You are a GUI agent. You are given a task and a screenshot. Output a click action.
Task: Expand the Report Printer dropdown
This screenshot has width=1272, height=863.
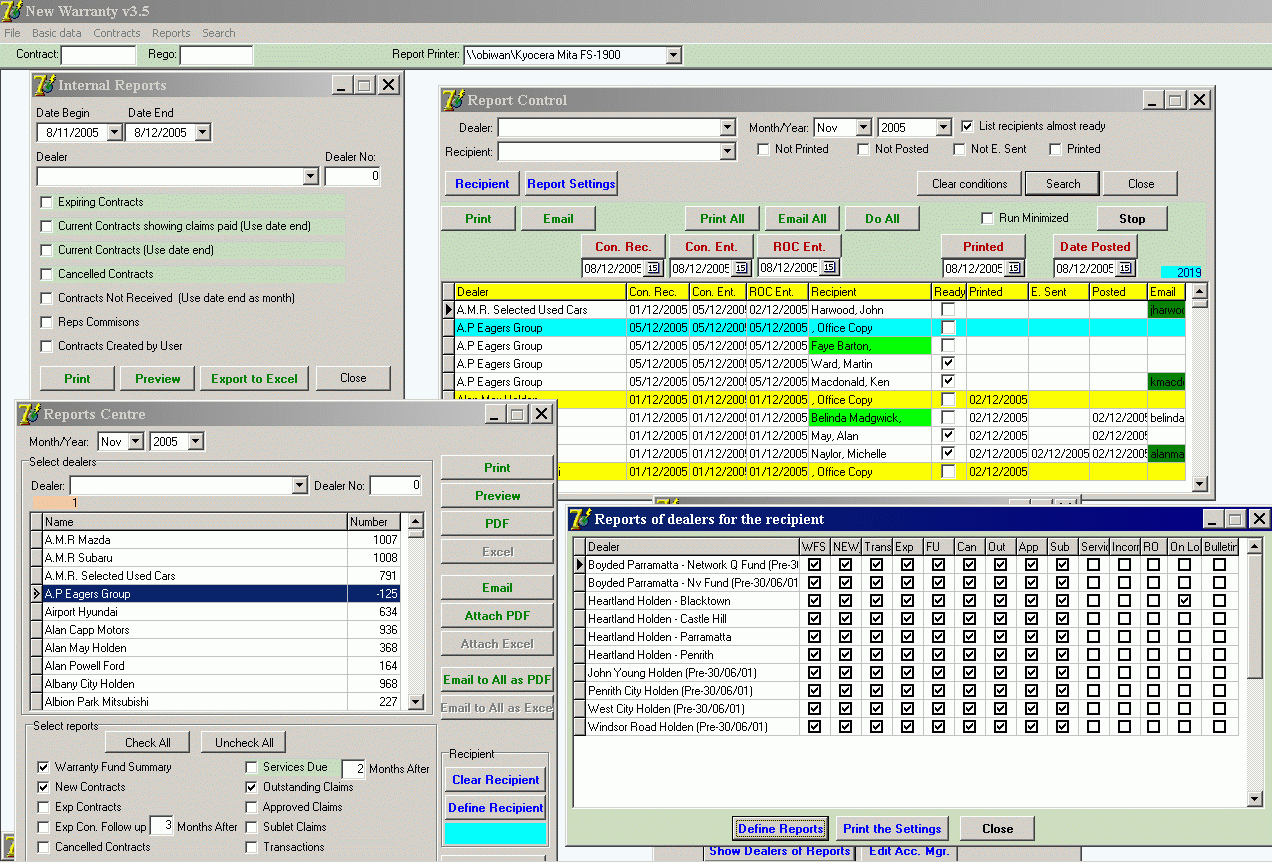[673, 55]
